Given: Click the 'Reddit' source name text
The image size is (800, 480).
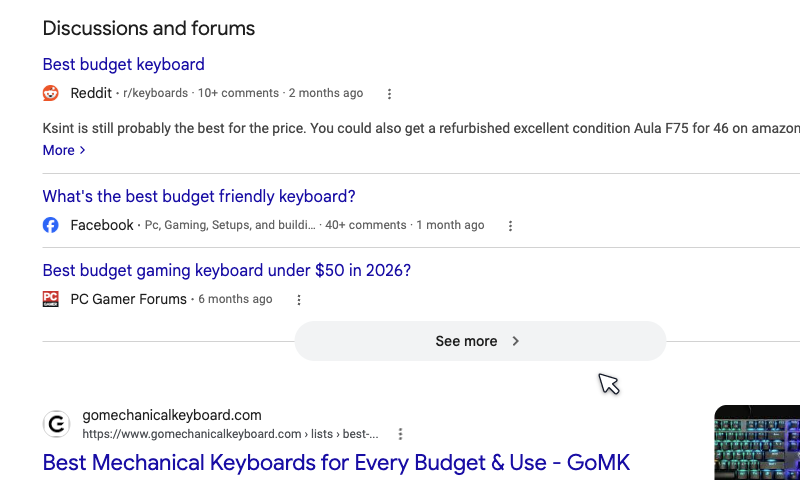Looking at the screenshot, I should click(91, 93).
